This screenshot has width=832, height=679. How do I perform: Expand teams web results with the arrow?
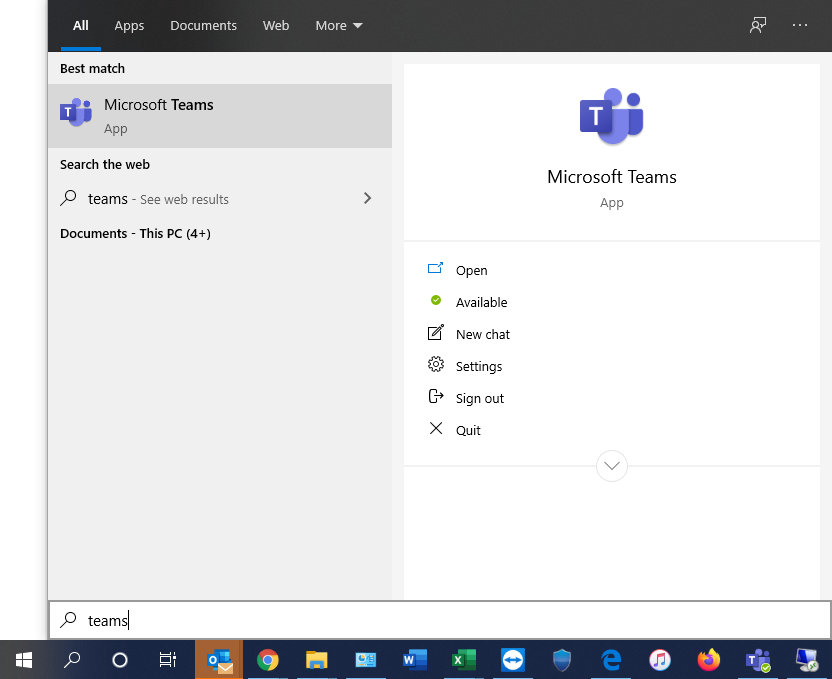[x=367, y=199]
